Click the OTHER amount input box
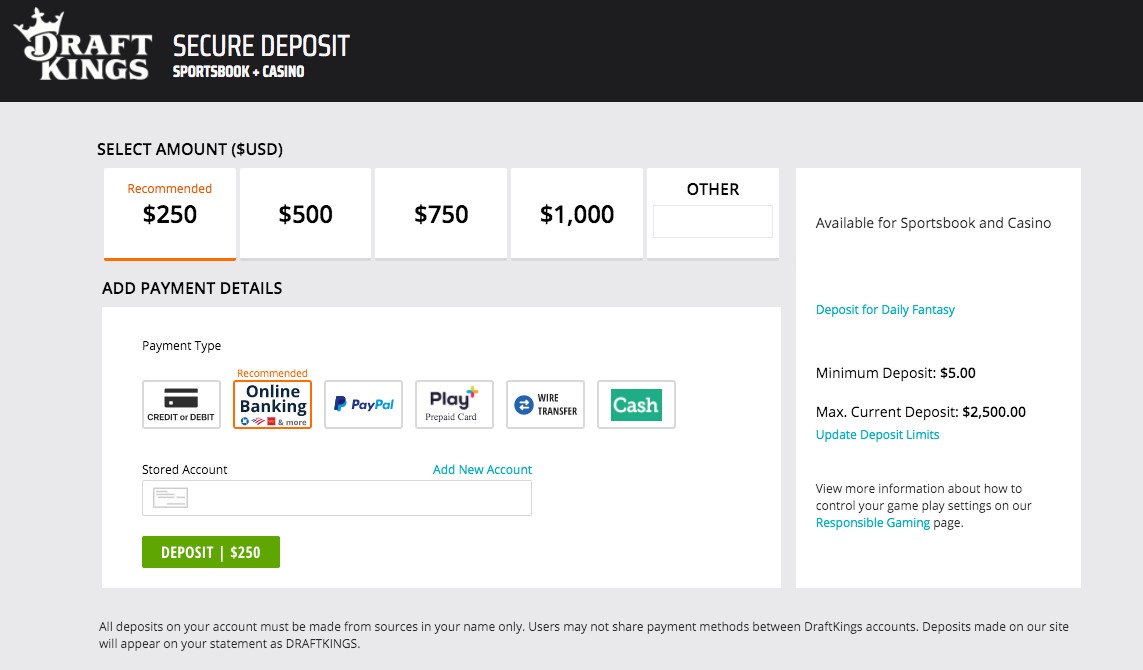Image resolution: width=1143 pixels, height=670 pixels. pos(713,222)
